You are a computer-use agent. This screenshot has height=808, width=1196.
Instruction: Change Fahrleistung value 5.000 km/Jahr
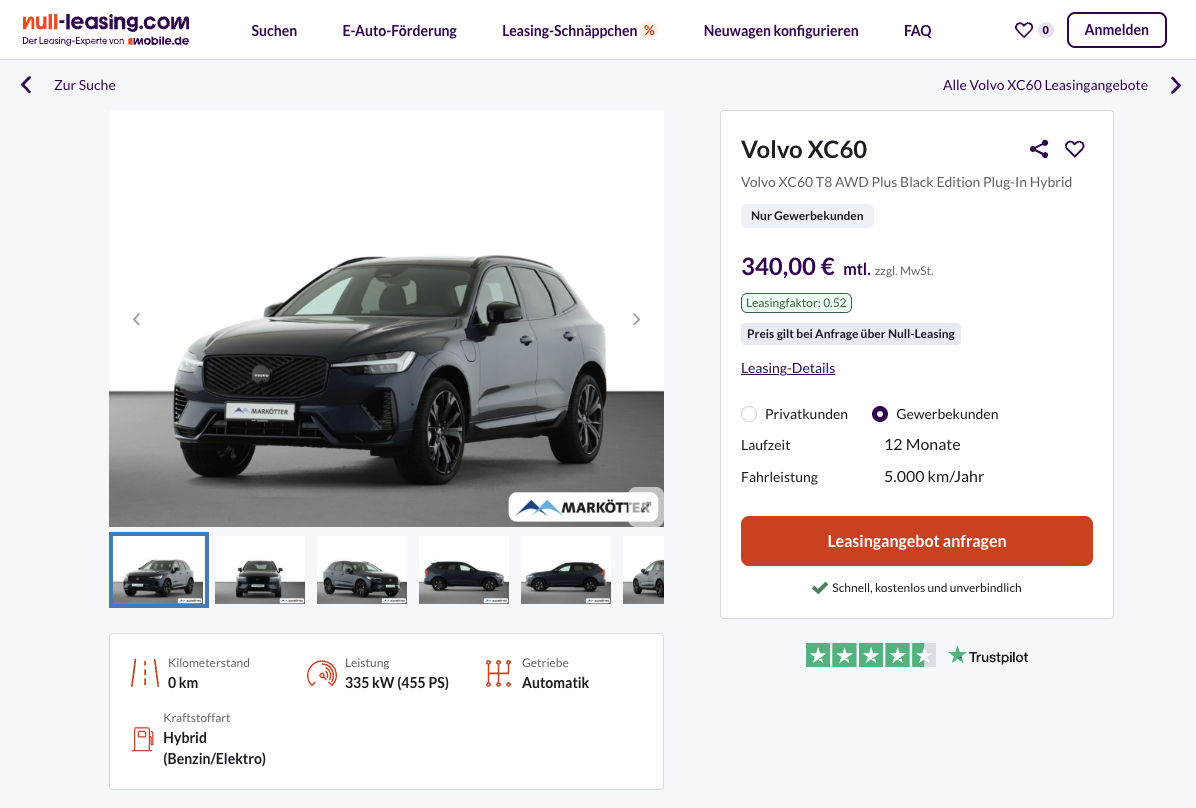pos(934,477)
